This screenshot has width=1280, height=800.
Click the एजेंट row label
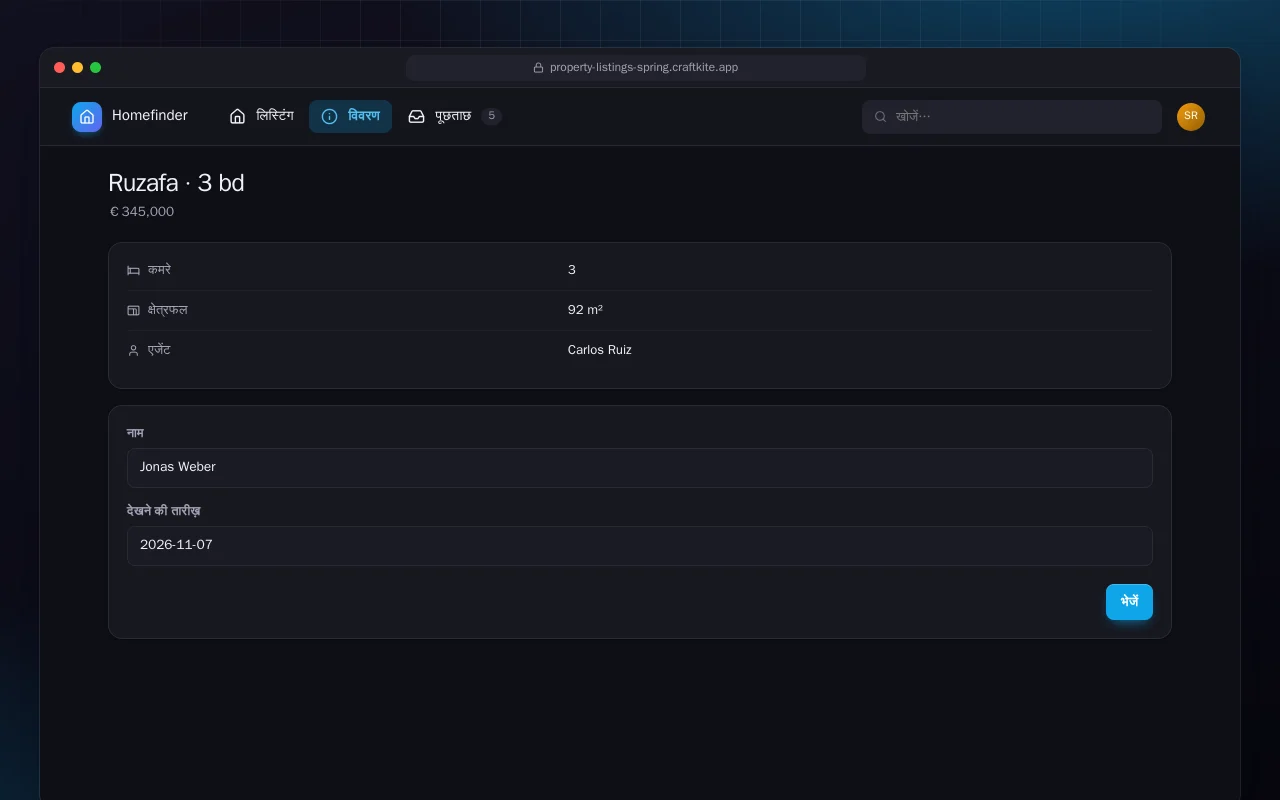click(x=159, y=350)
